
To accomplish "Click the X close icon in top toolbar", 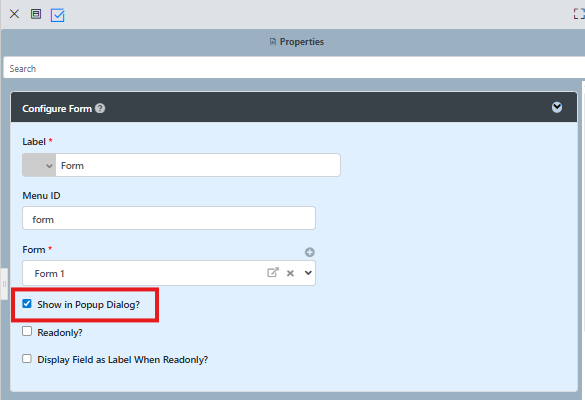I will [14, 14].
